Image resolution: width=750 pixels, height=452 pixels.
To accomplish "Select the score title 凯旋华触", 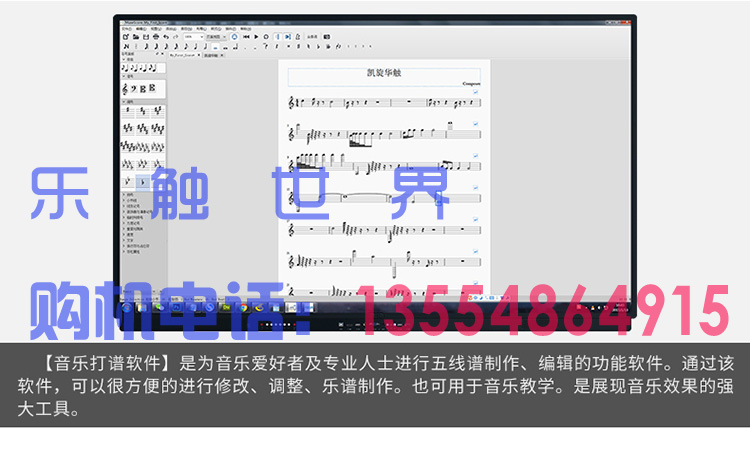I will coord(384,73).
